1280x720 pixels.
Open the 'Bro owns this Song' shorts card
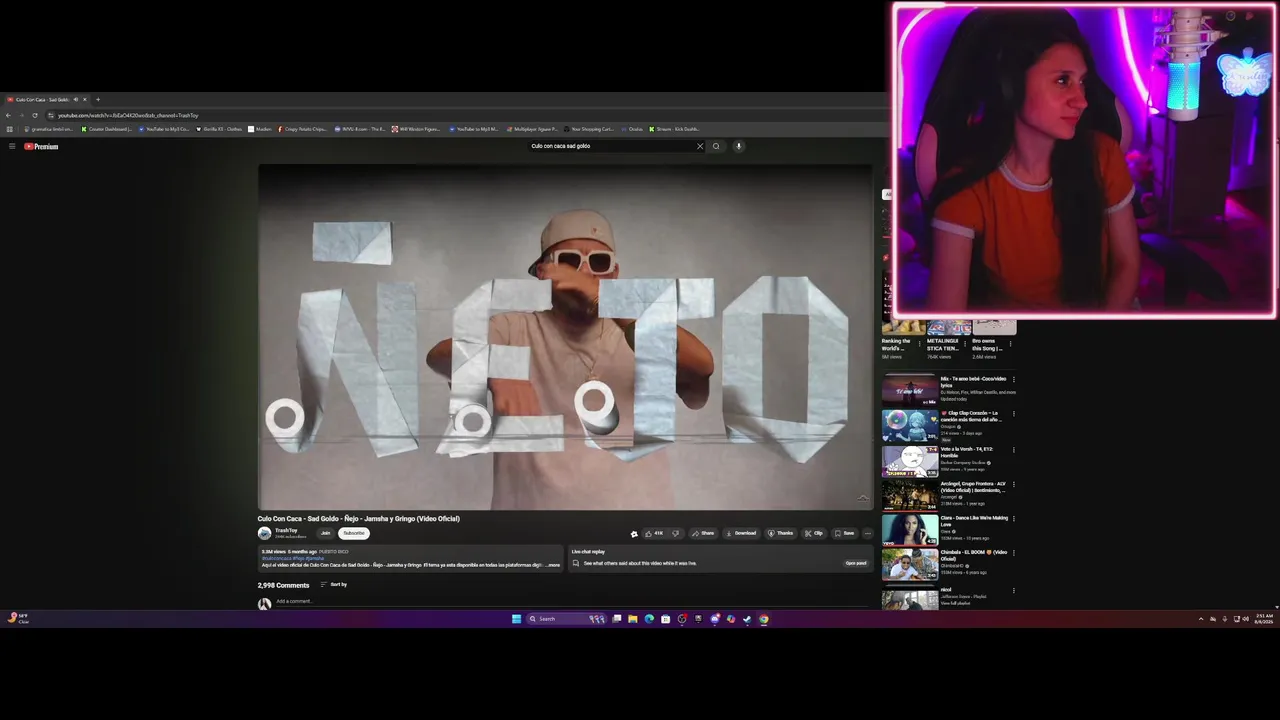click(992, 340)
